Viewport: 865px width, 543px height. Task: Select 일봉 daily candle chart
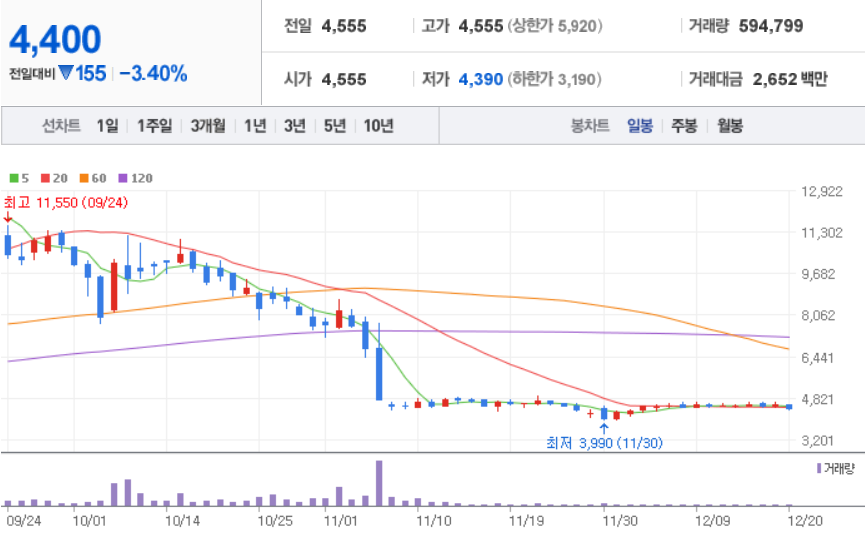[x=640, y=126]
